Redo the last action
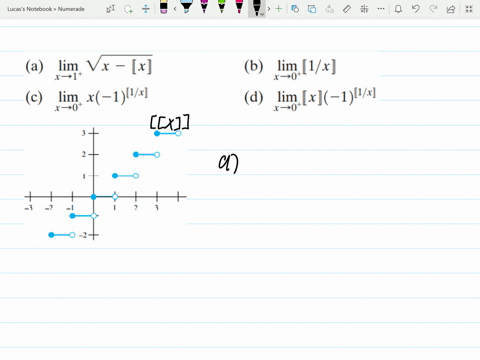 coord(433,9)
